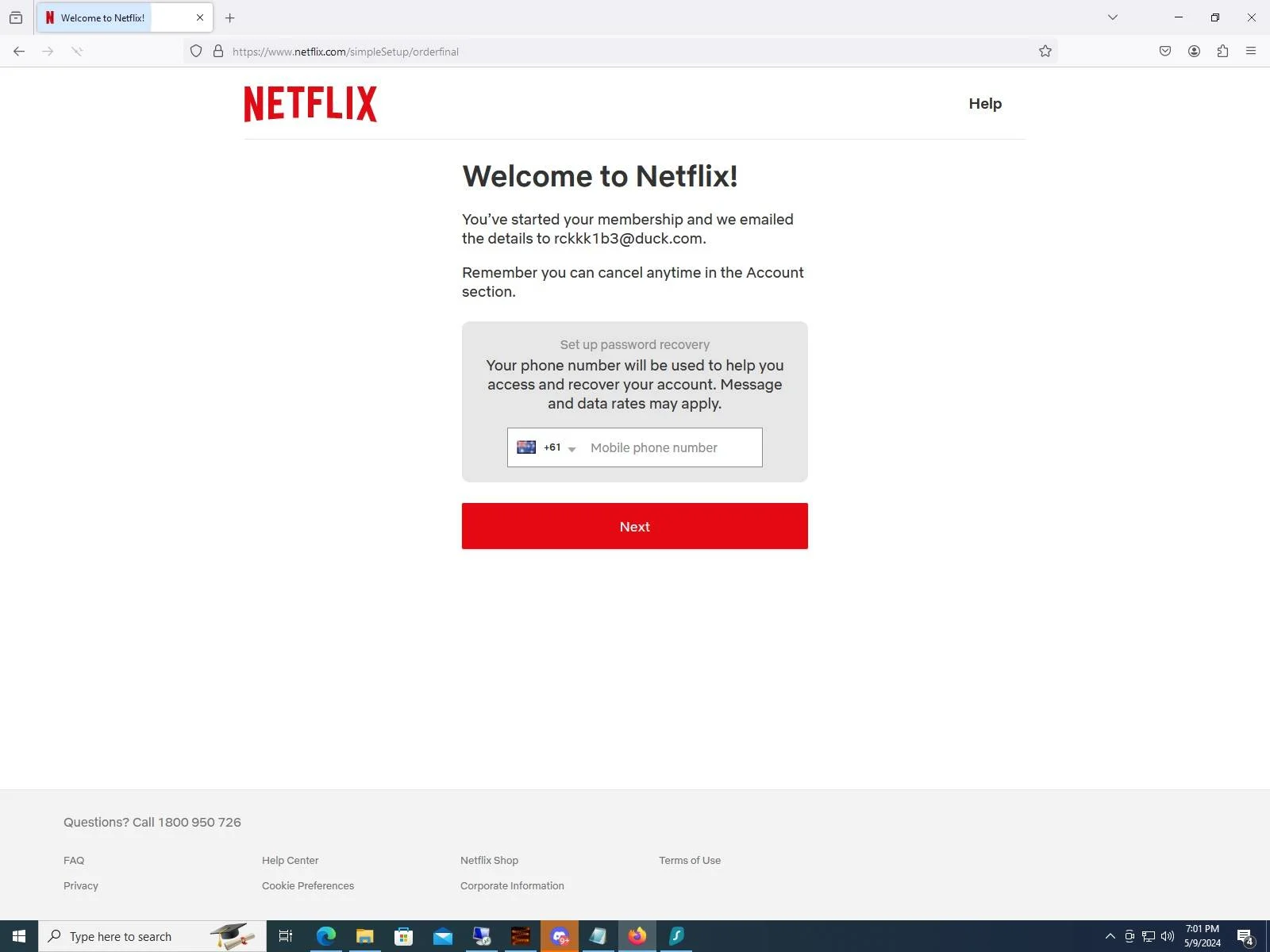Click the tracking protection shield icon
The image size is (1270, 952).
tap(196, 52)
